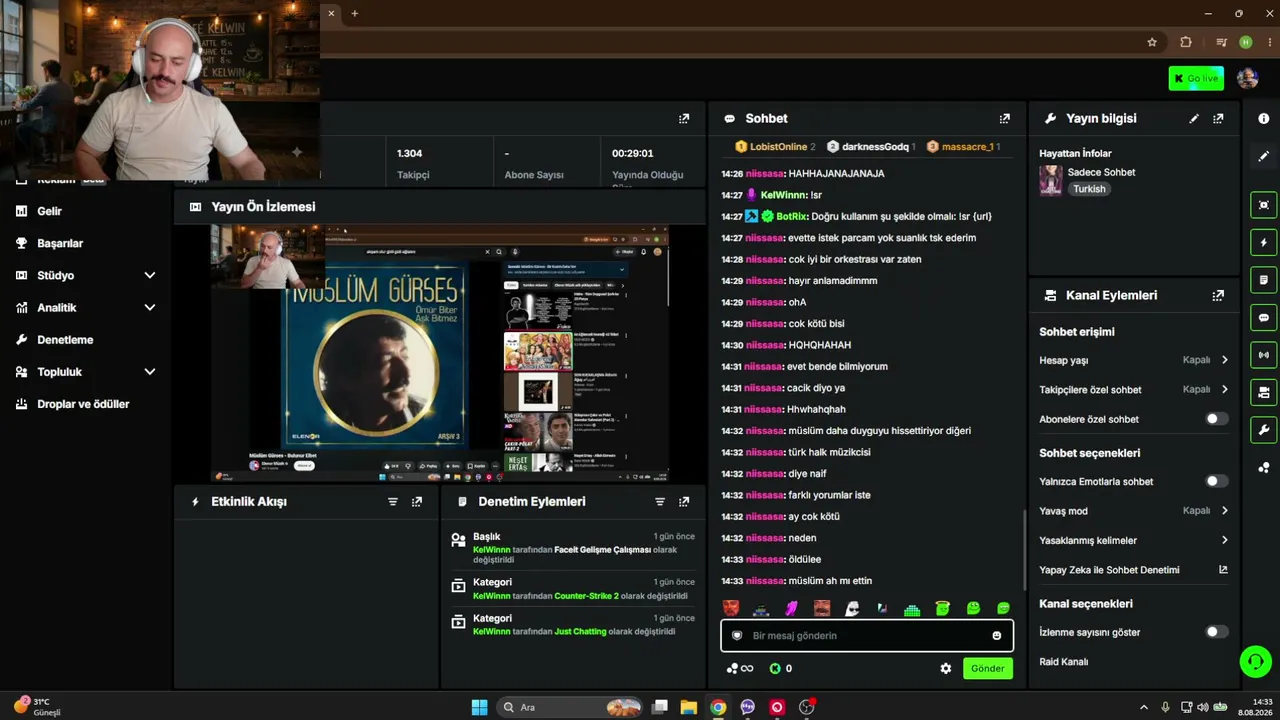Toggle the chat bubble widget icon
This screenshot has width=1280, height=720.
(x=1264, y=317)
